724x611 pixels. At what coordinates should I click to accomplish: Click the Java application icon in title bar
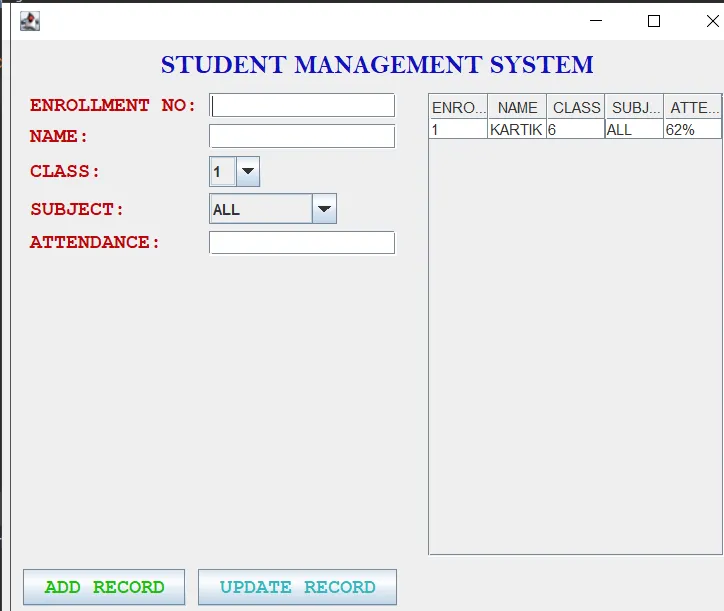[x=30, y=21]
